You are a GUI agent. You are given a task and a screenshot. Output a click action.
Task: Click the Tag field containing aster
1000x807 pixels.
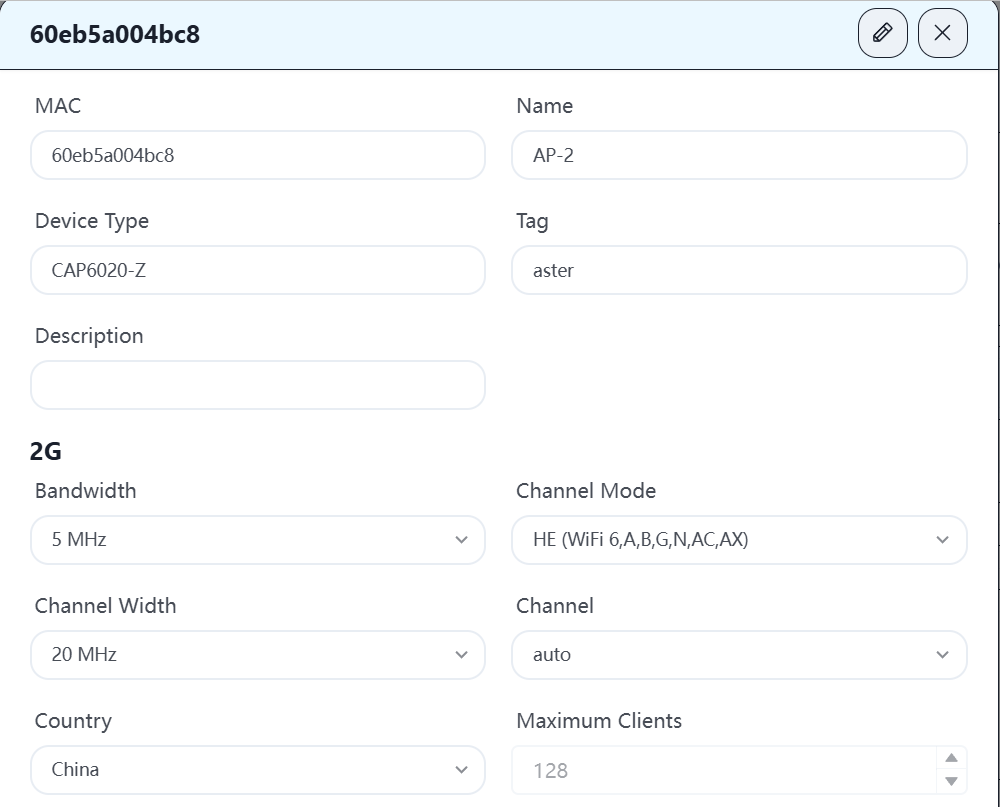[x=738, y=270]
